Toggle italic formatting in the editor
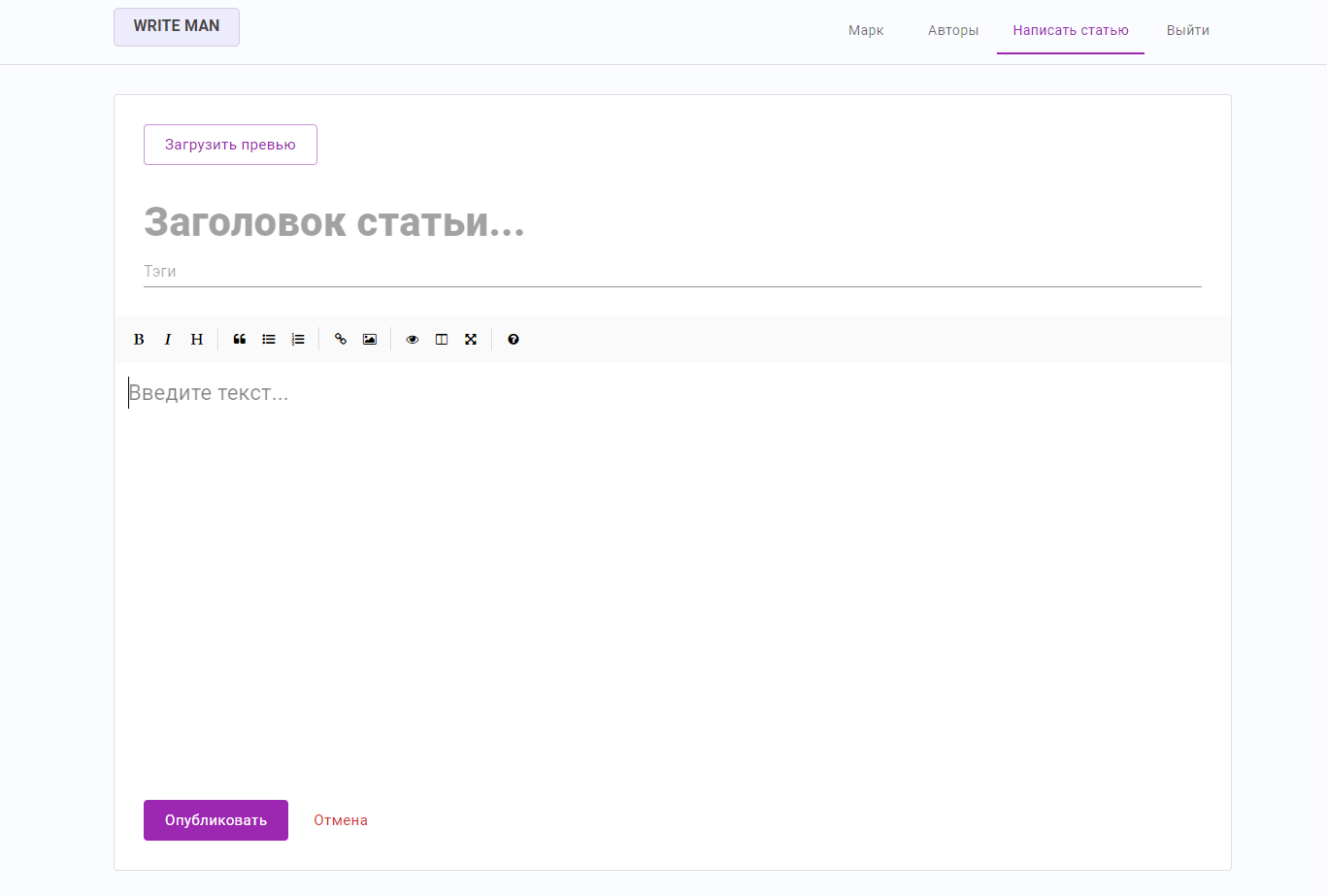Screen dimensions: 1327x896 (167, 339)
